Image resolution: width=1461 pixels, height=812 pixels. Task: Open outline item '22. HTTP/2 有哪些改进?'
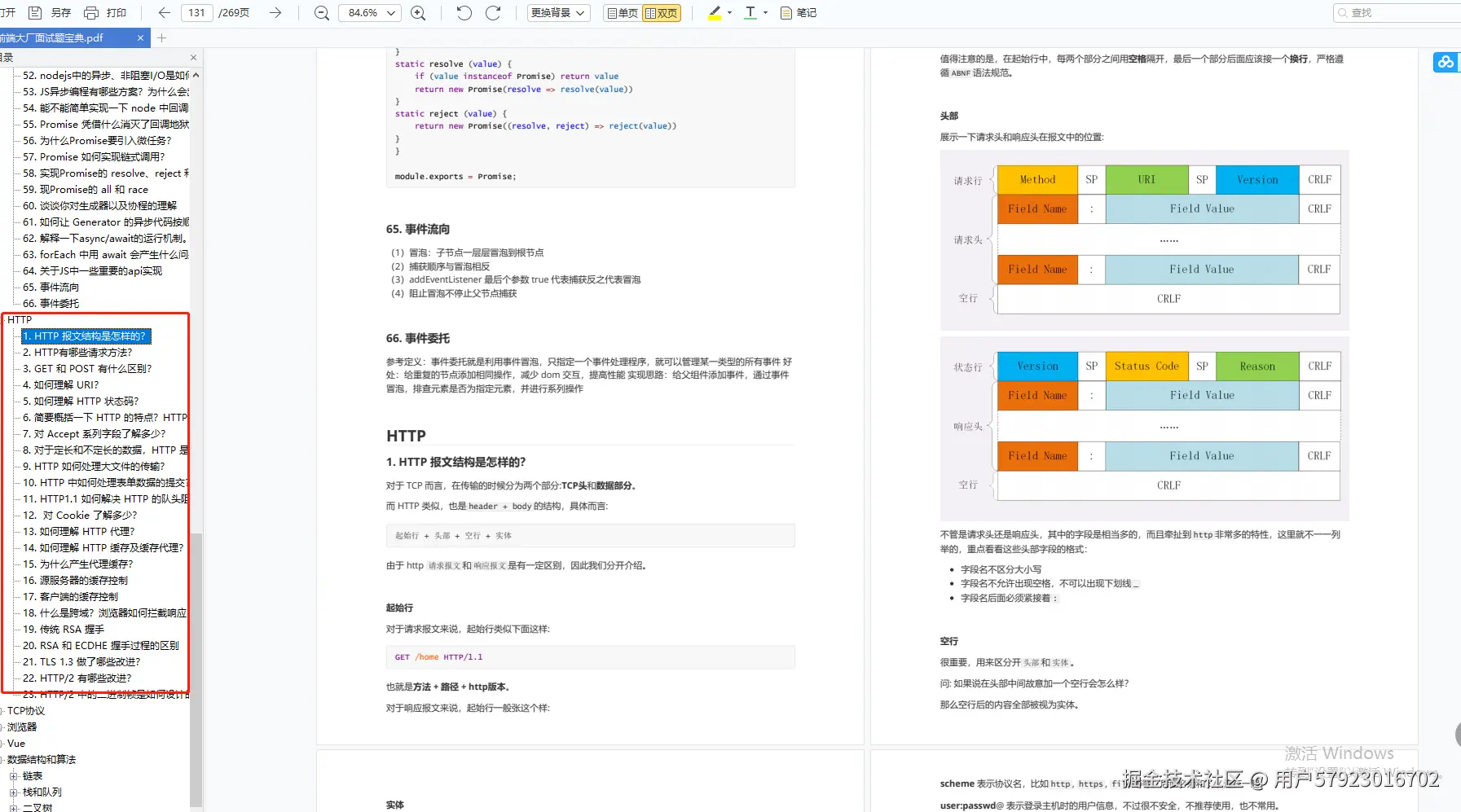(x=77, y=678)
